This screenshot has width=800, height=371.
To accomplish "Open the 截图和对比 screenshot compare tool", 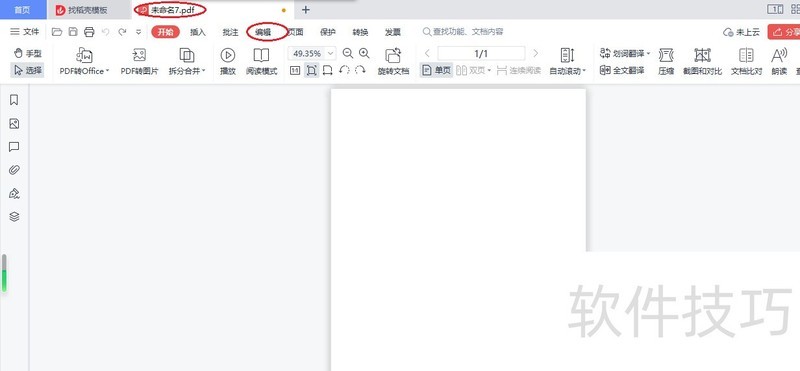I will click(703, 61).
